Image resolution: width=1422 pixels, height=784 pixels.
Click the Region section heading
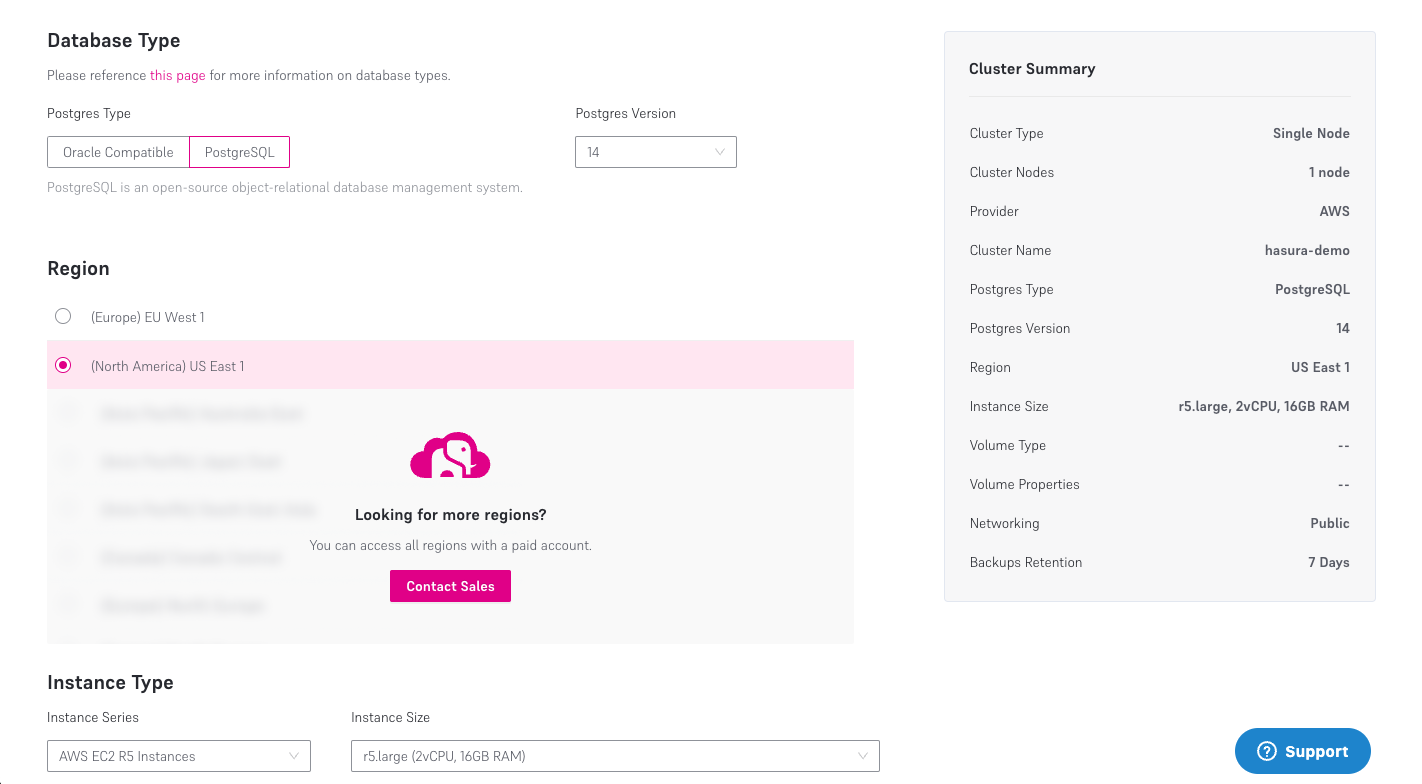(78, 268)
